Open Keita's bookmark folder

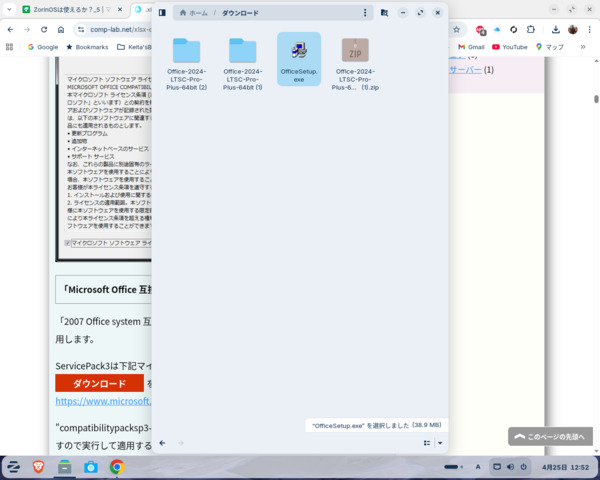pyautogui.click(x=134, y=47)
